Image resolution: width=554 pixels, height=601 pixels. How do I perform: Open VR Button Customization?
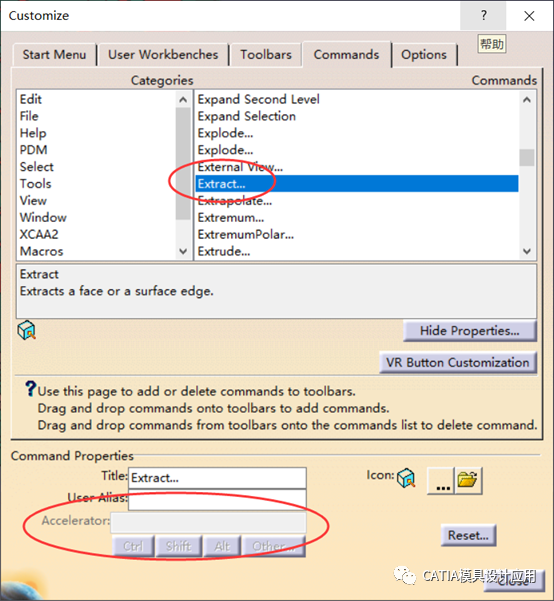(458, 362)
